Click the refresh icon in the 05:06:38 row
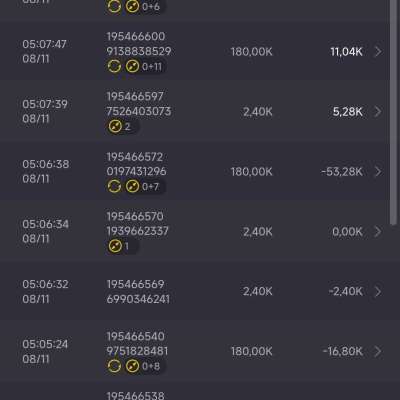Viewport: 400px width, 400px height. click(x=114, y=186)
